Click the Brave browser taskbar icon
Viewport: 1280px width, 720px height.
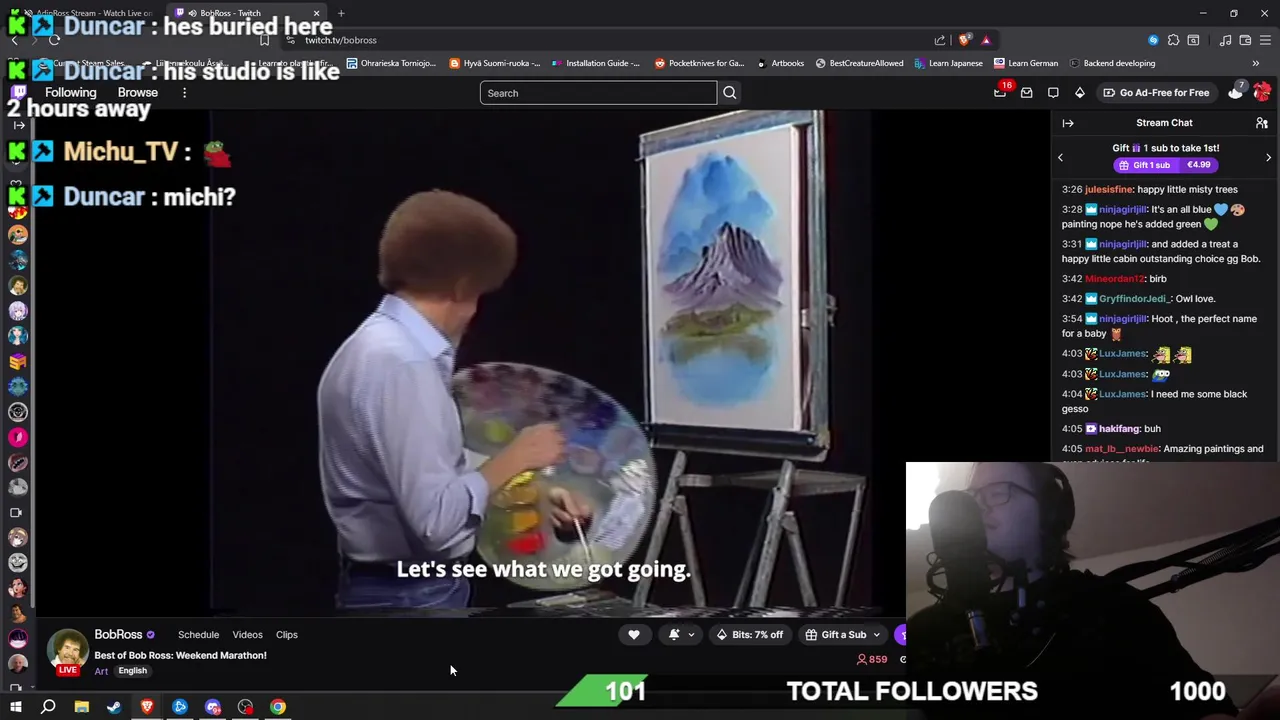[147, 707]
